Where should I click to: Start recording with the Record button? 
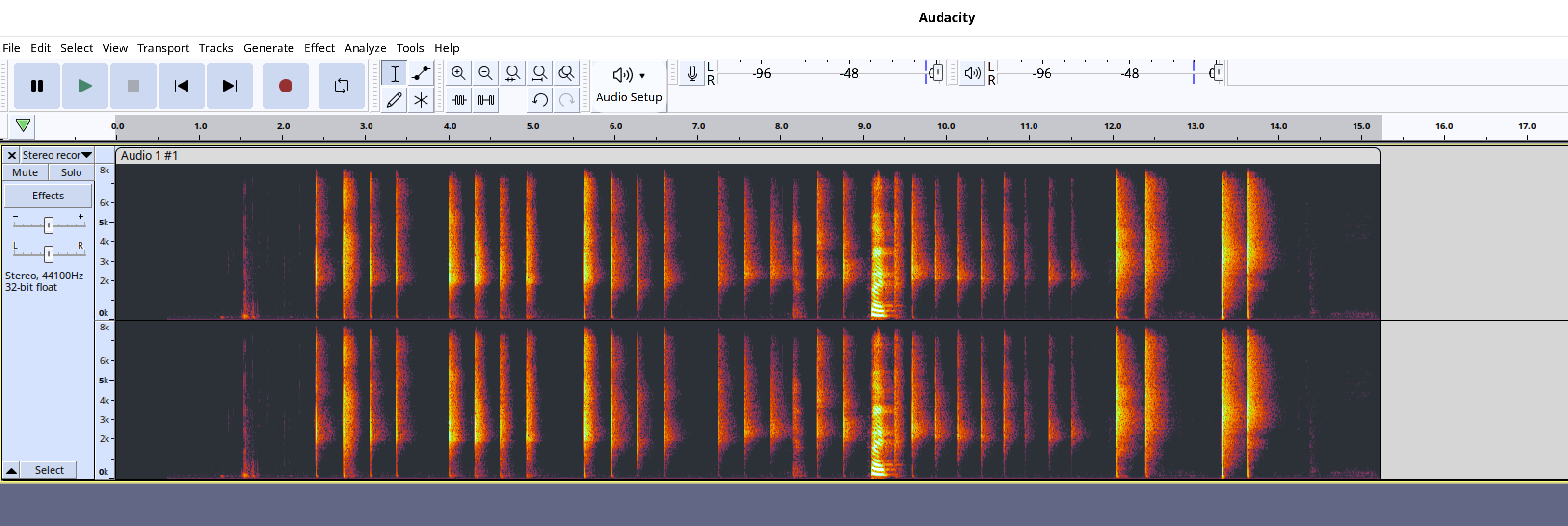pos(285,86)
